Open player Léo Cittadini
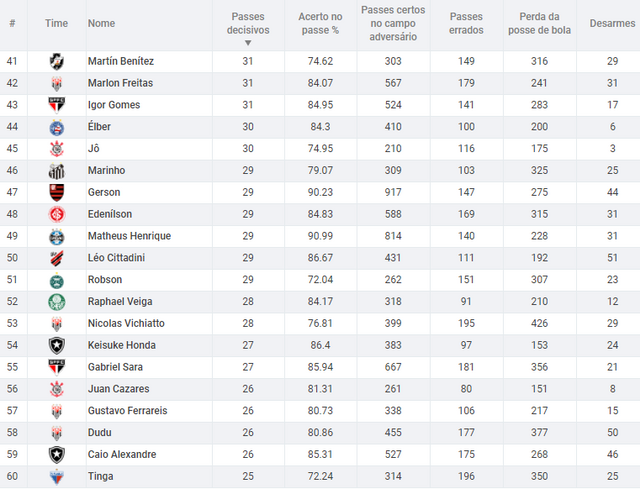 [116, 258]
